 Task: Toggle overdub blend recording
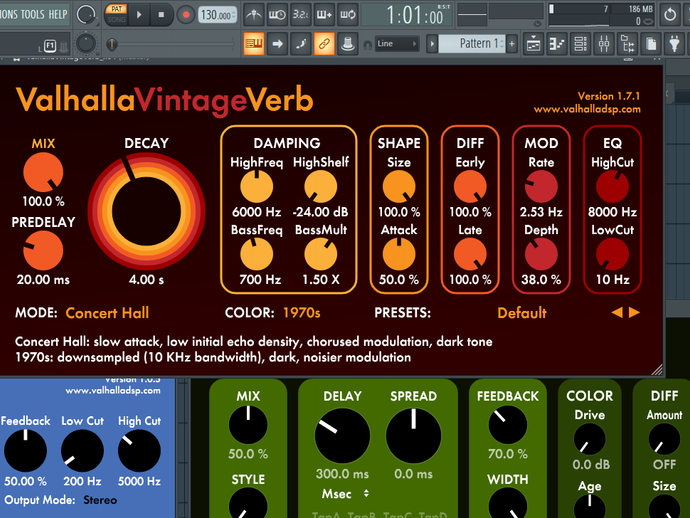click(324, 15)
